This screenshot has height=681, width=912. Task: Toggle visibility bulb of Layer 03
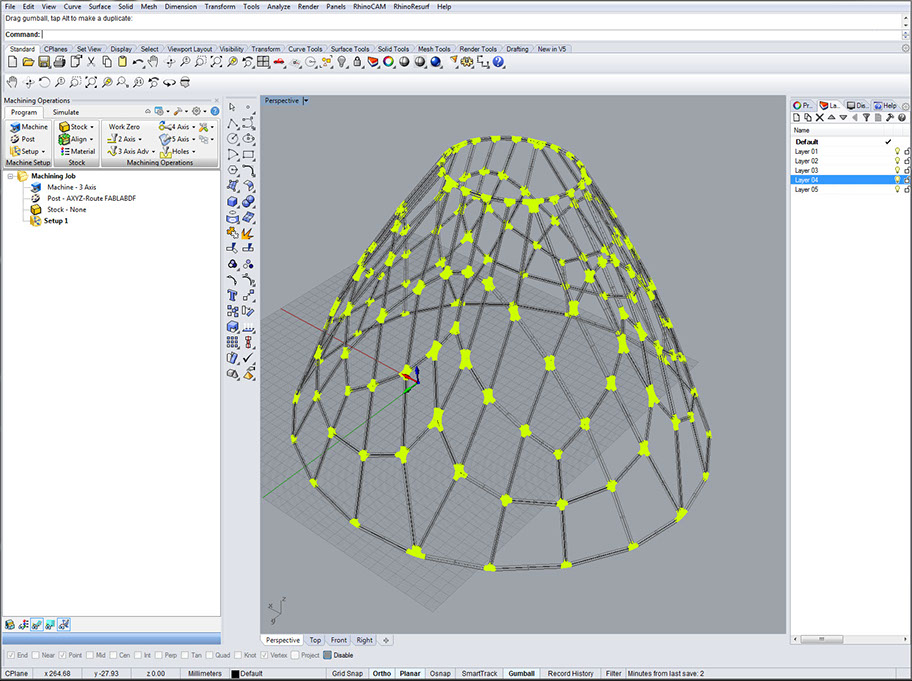897,170
